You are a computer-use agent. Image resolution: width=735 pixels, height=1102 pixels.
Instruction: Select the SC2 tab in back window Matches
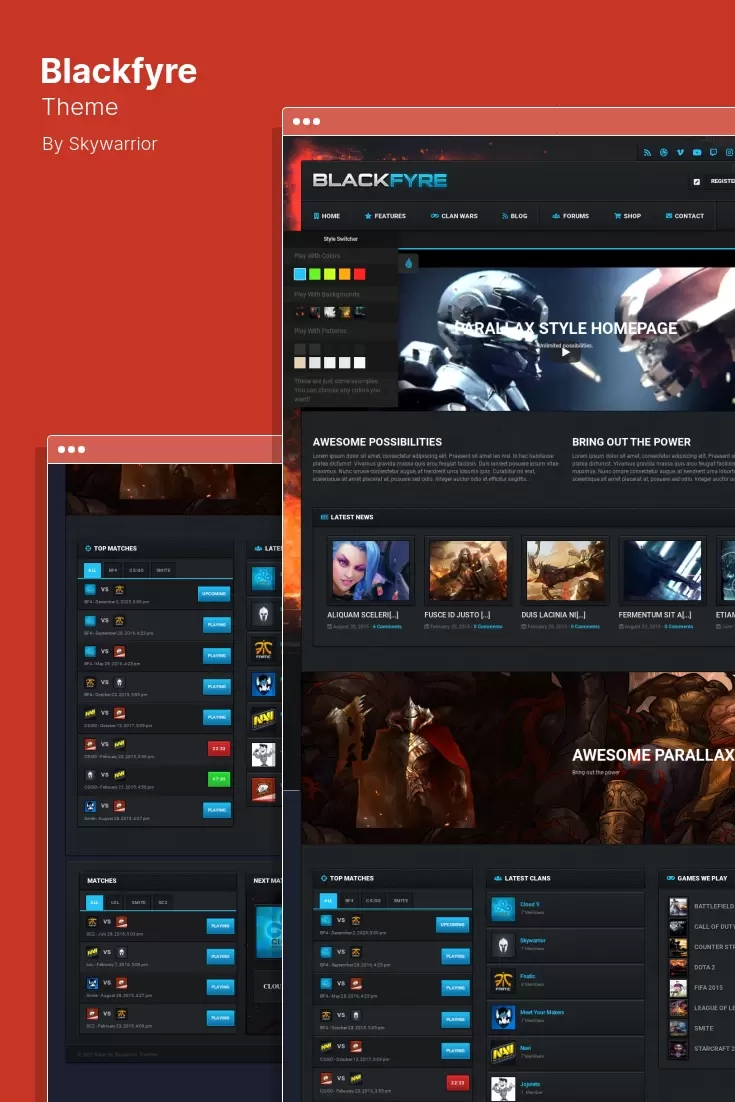163,902
